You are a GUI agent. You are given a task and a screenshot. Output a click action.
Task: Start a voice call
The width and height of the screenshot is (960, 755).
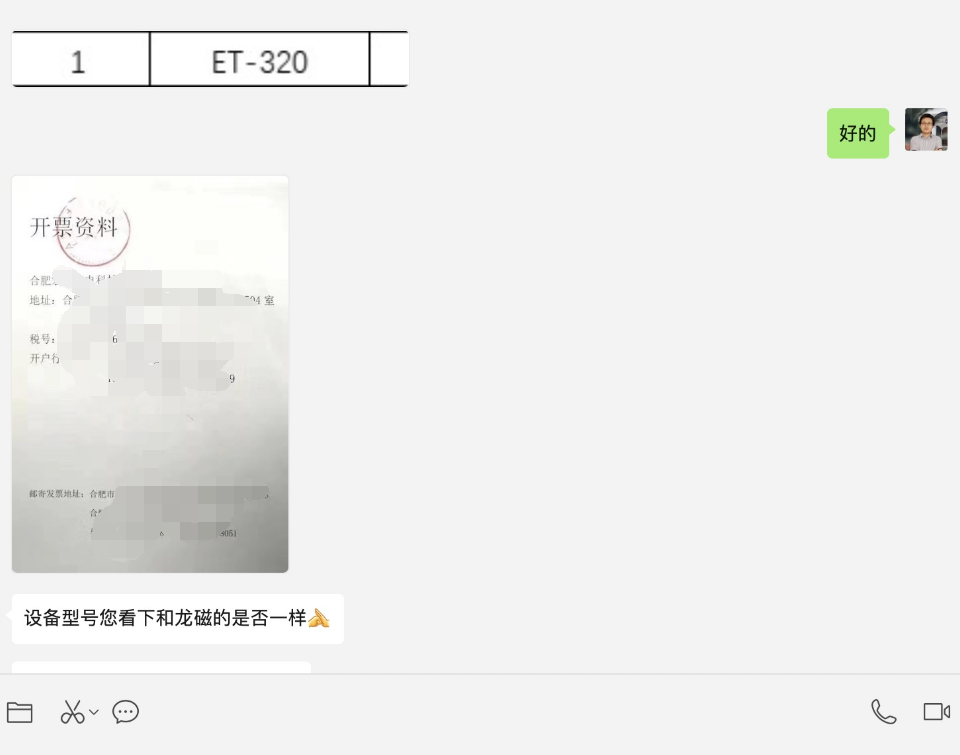coord(883,712)
